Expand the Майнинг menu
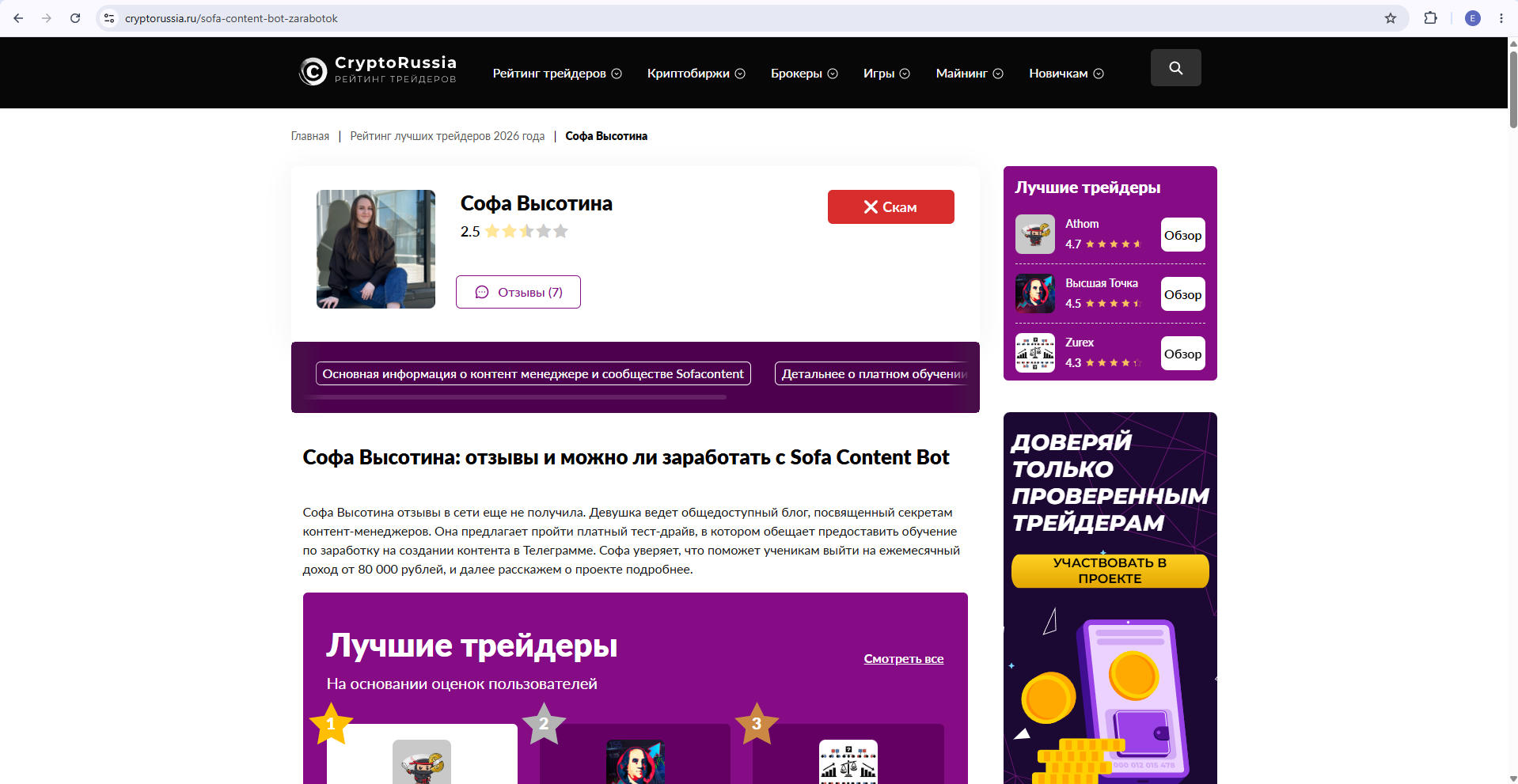1518x784 pixels. (x=970, y=74)
